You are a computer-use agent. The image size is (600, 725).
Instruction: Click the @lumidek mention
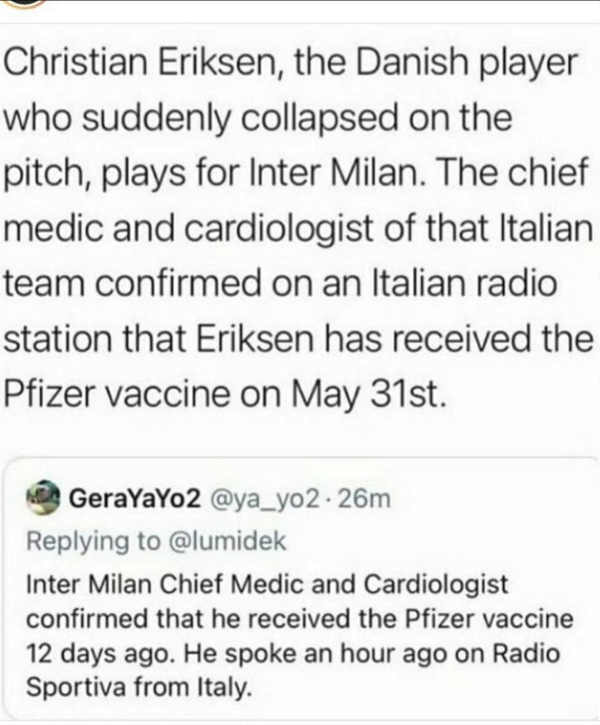(x=224, y=540)
